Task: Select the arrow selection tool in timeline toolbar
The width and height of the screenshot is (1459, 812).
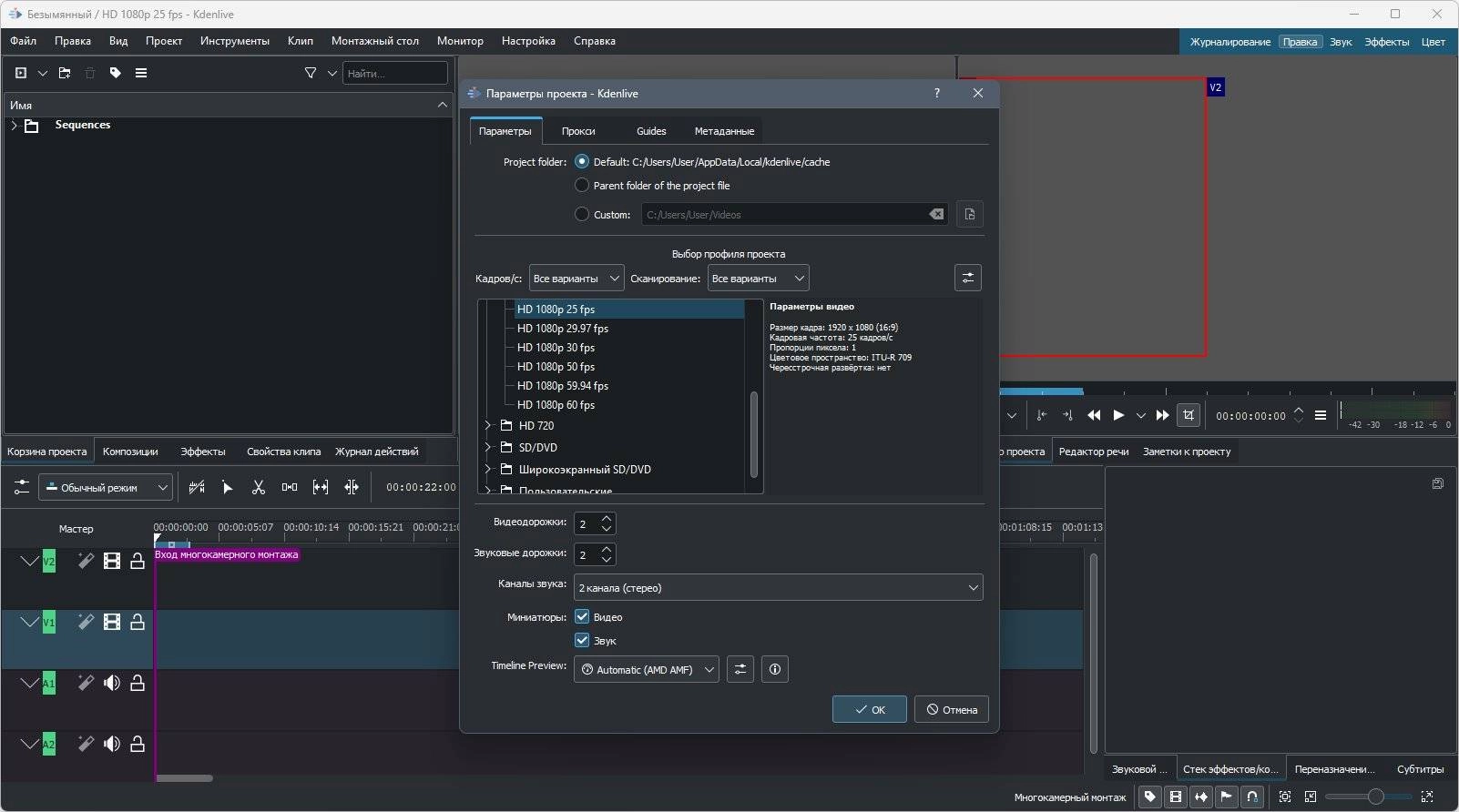Action: point(228,487)
